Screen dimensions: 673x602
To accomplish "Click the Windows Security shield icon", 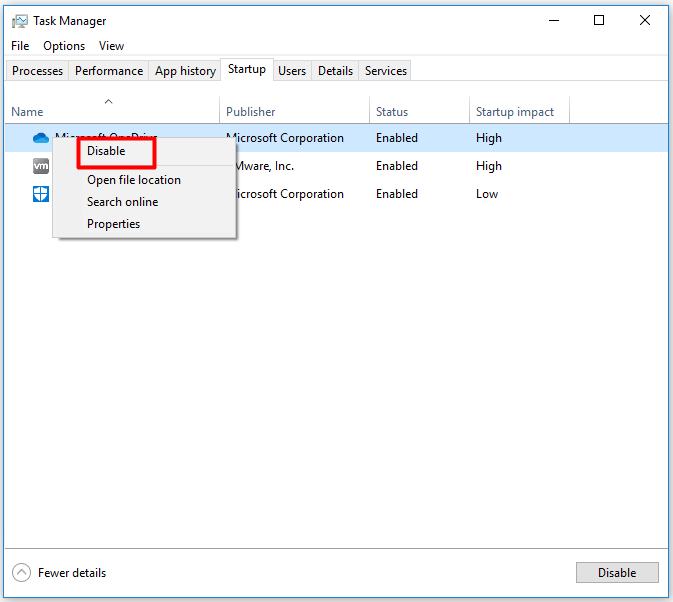I will [41, 194].
